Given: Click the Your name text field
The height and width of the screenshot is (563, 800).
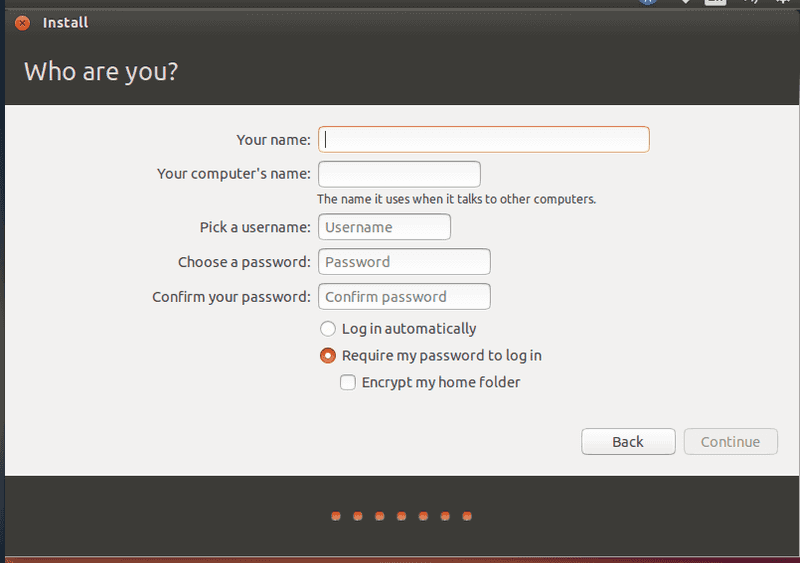Looking at the screenshot, I should (483, 139).
